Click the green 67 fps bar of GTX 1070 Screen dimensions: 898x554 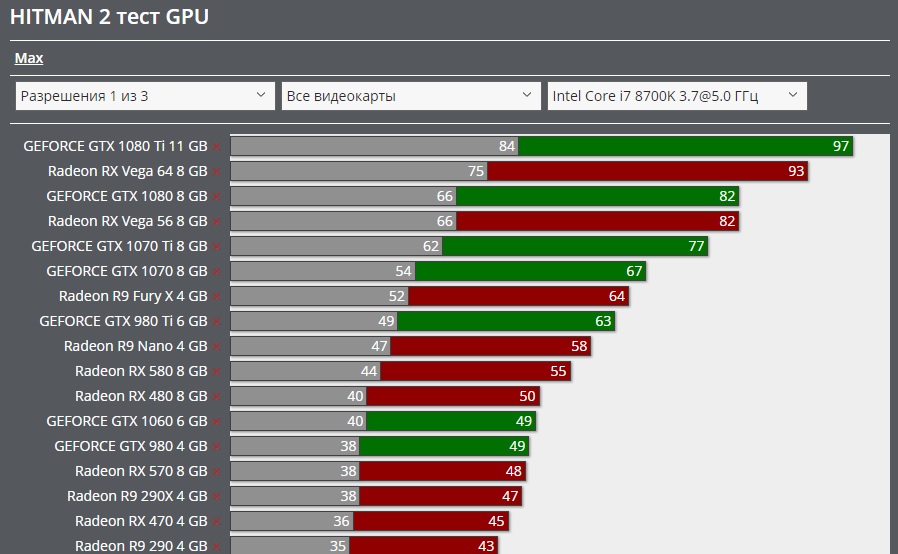point(530,271)
